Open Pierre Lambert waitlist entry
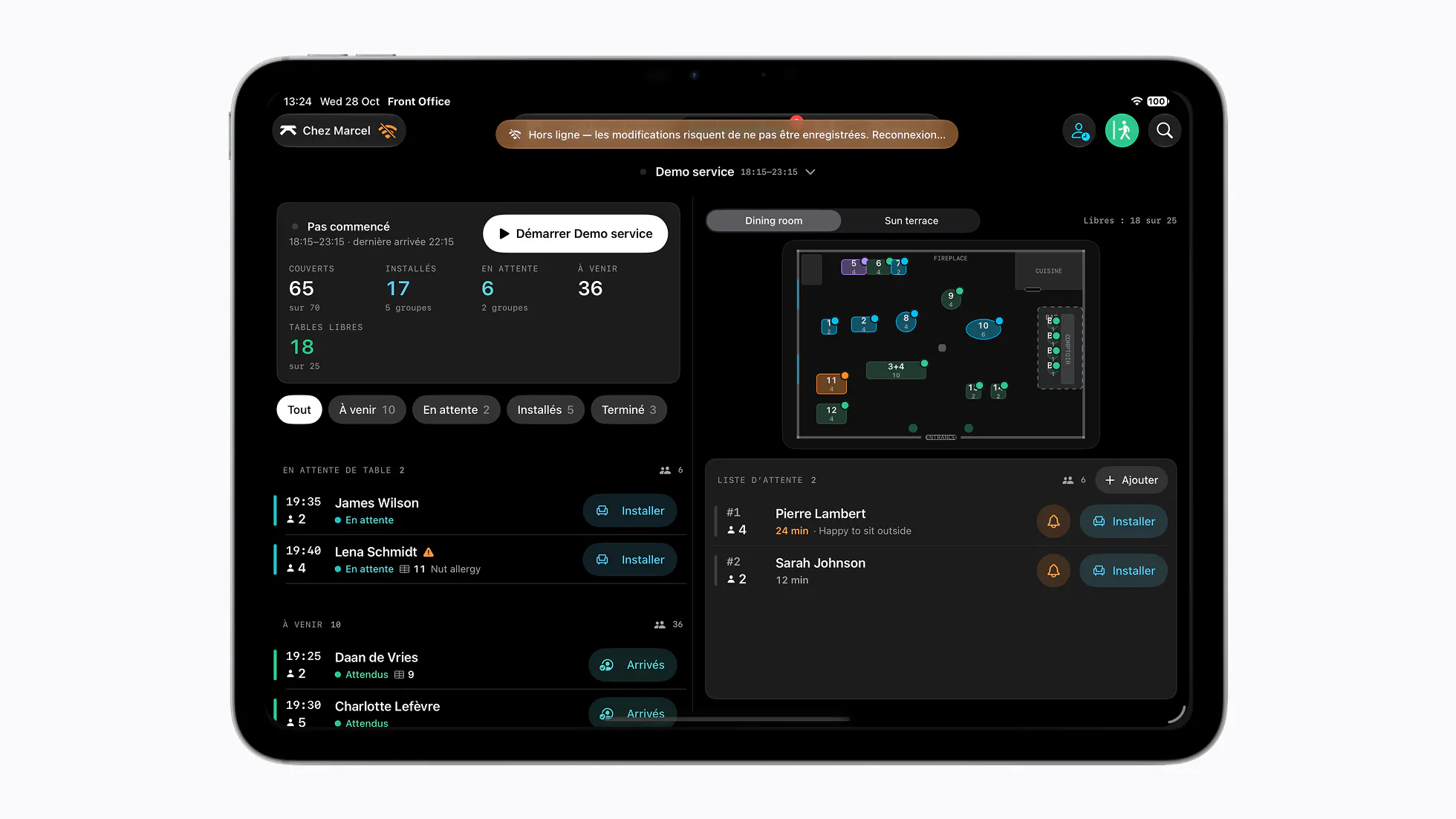This screenshot has height=819, width=1456. point(940,522)
